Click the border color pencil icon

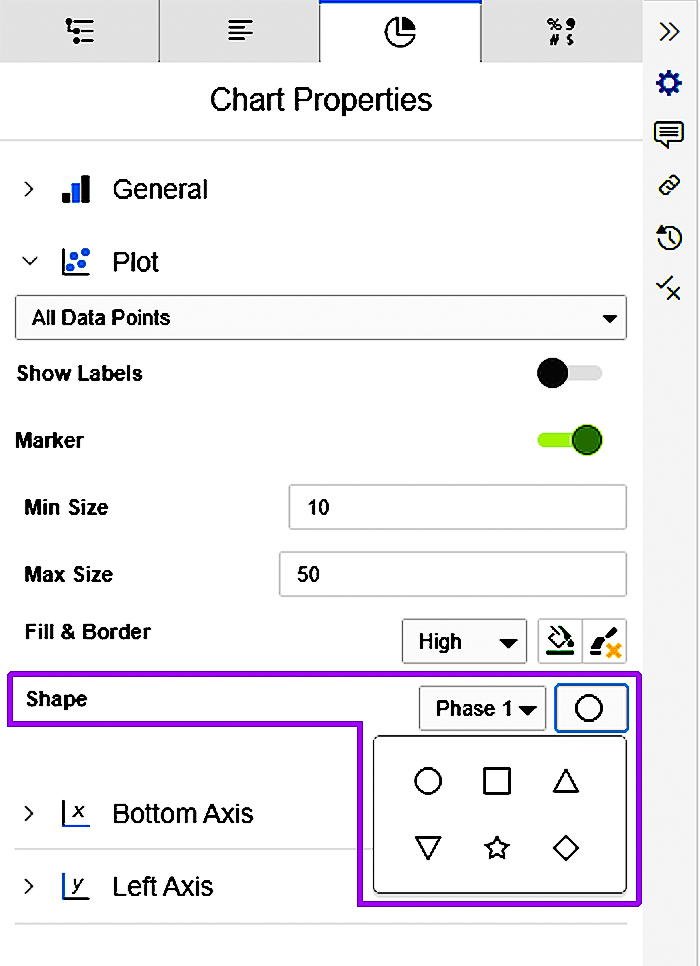click(x=604, y=641)
